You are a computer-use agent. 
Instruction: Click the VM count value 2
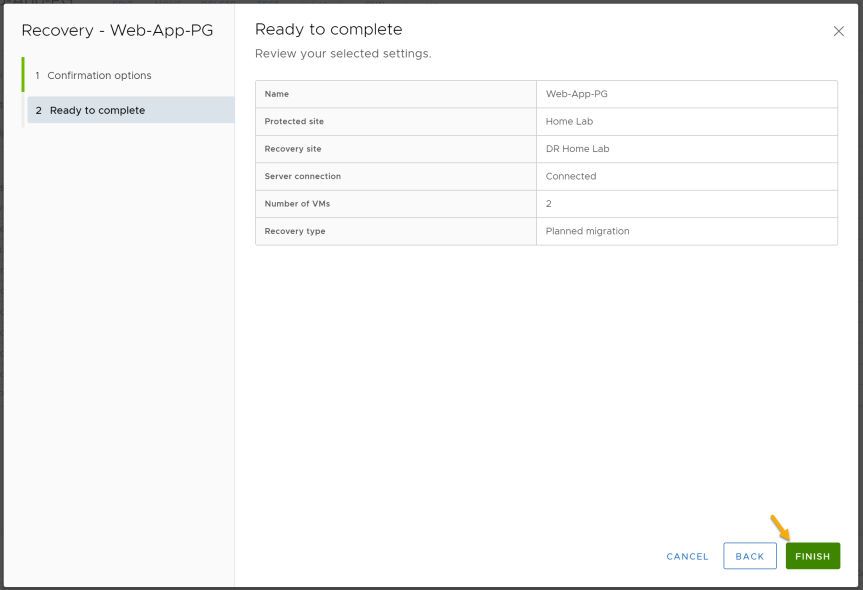[x=548, y=204]
